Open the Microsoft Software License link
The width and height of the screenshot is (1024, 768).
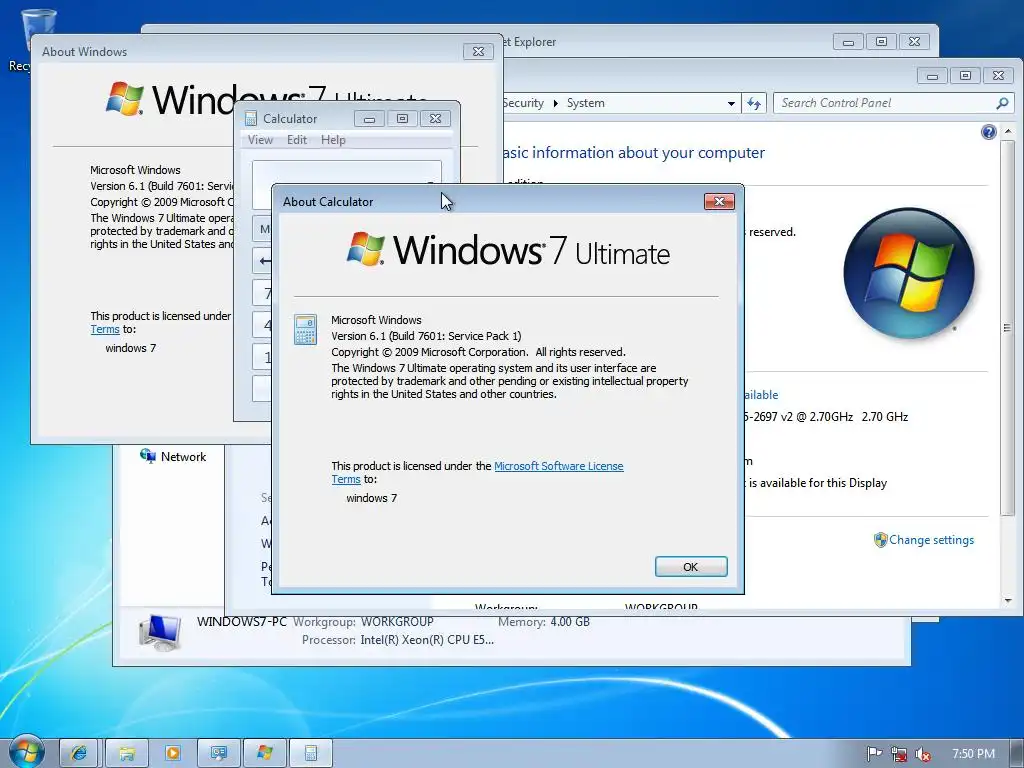point(558,466)
